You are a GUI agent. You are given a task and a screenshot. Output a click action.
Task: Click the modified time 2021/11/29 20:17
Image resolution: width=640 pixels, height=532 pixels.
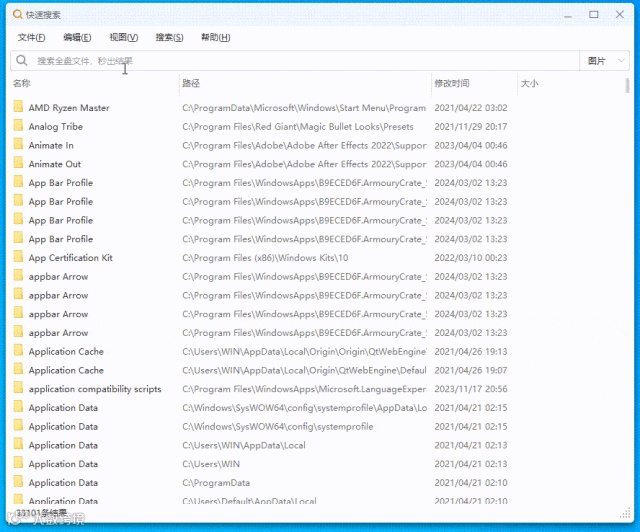click(x=471, y=127)
